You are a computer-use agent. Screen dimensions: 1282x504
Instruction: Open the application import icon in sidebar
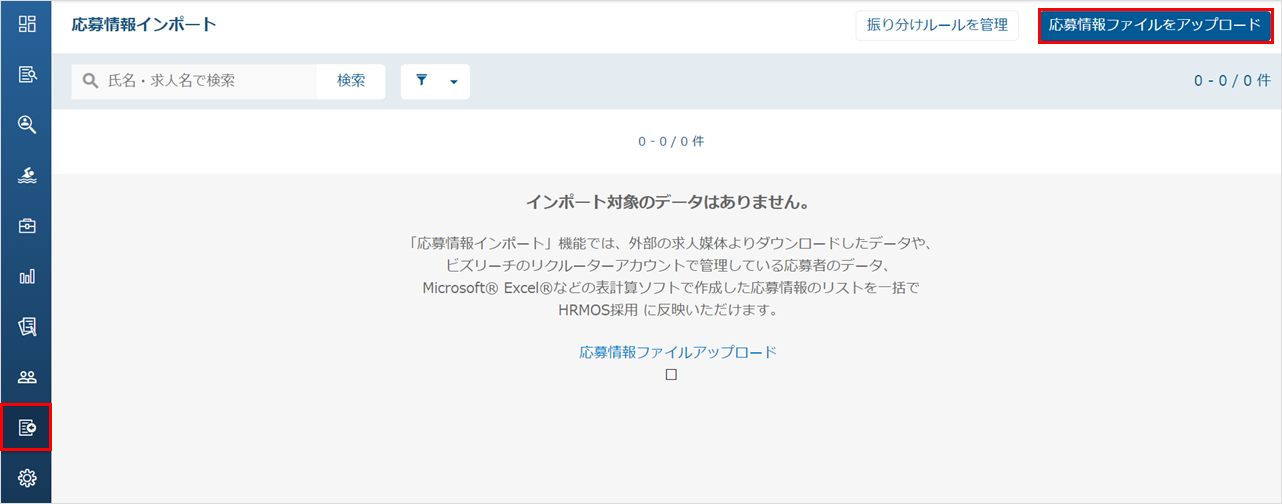click(27, 428)
